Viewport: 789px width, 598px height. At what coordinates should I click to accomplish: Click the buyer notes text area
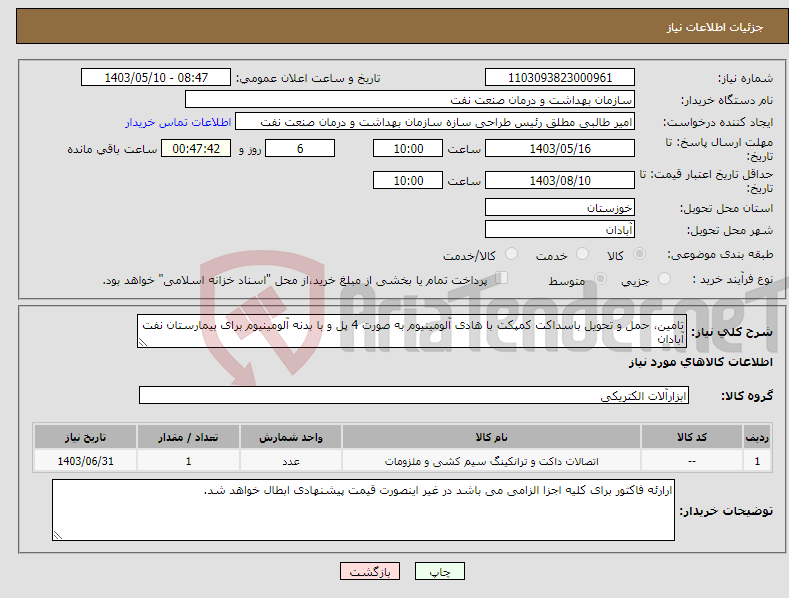point(363,510)
